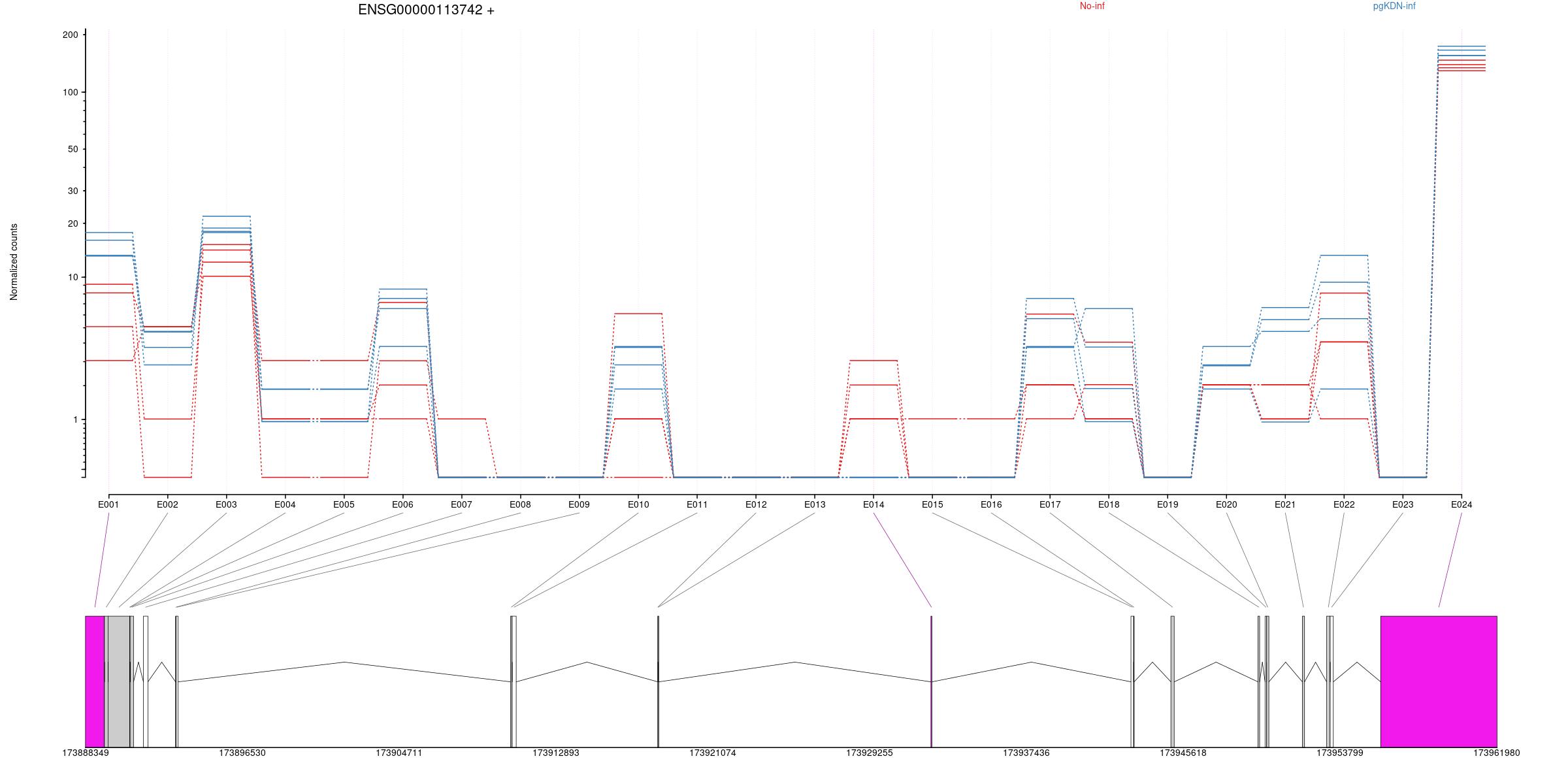Select the pgKDN-inf legend label
The width and height of the screenshot is (1568, 784).
[1394, 6]
